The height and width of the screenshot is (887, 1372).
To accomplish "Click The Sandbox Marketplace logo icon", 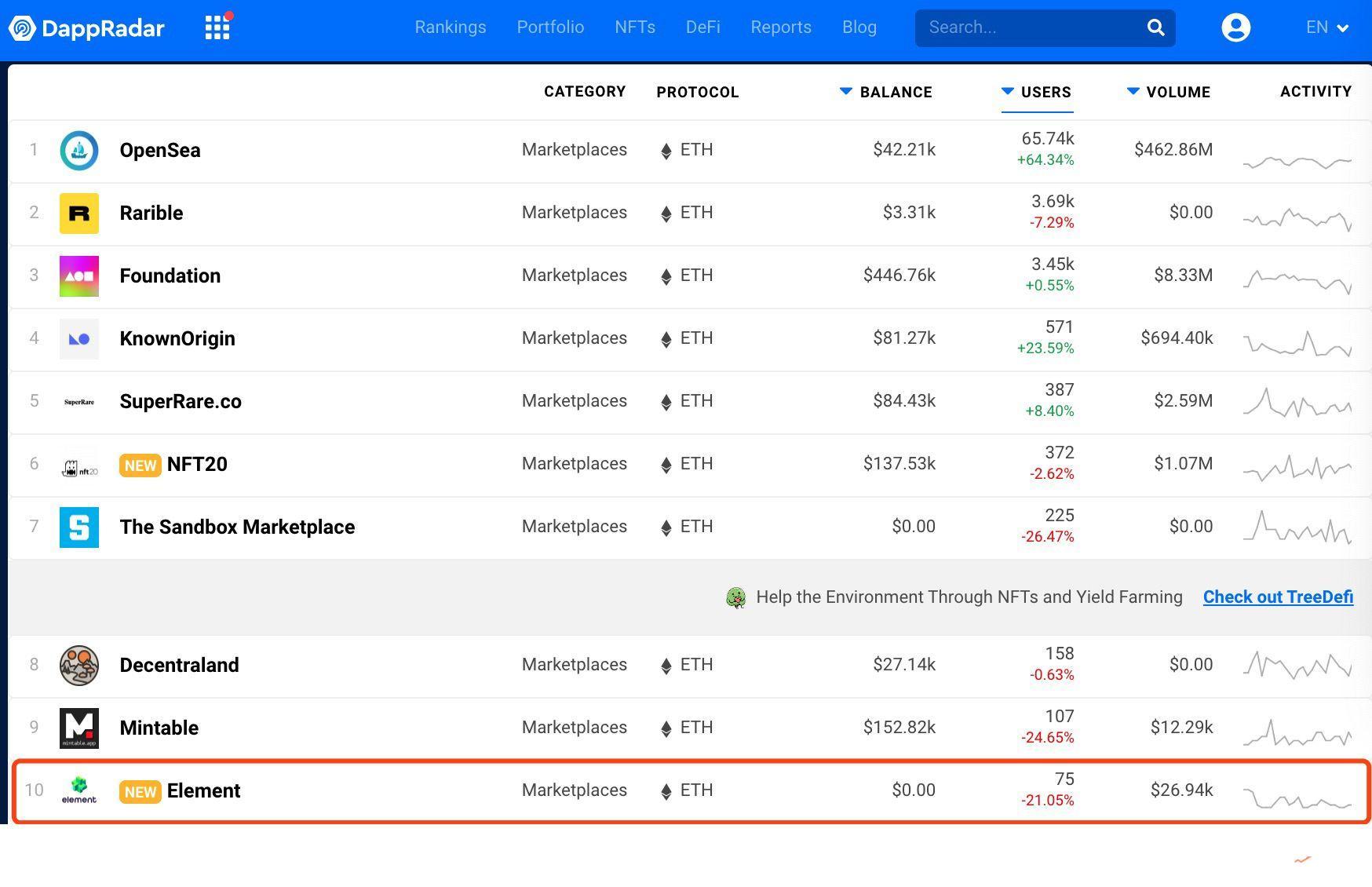I will pyautogui.click(x=79, y=527).
